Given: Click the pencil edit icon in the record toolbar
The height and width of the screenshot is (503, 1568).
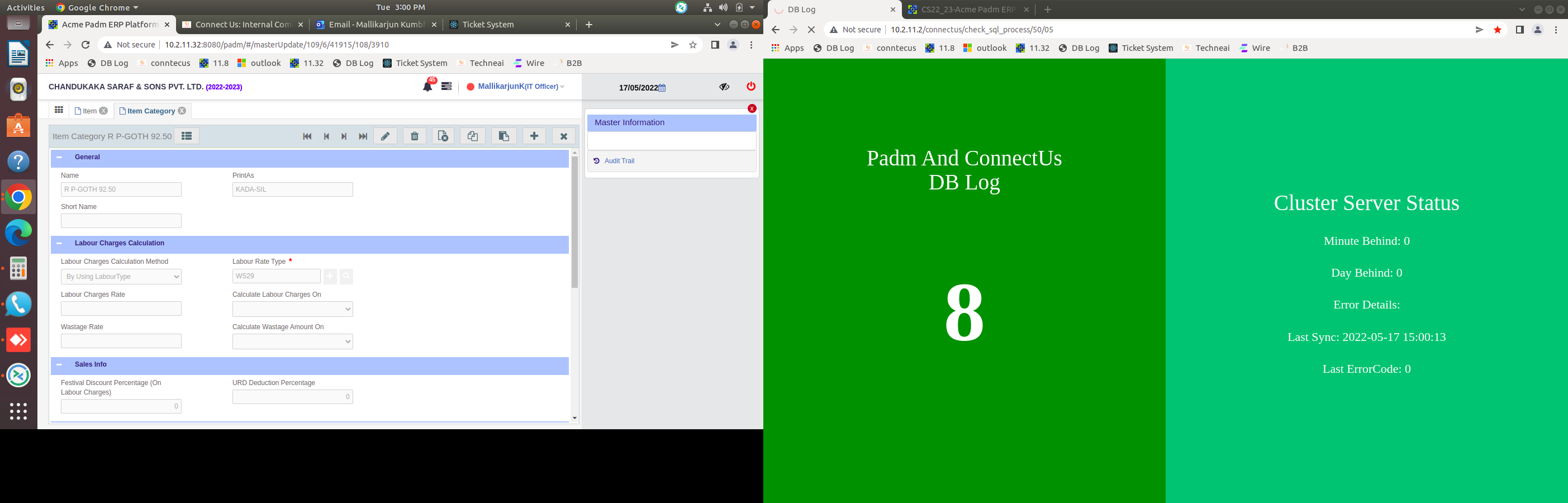Looking at the screenshot, I should (386, 136).
